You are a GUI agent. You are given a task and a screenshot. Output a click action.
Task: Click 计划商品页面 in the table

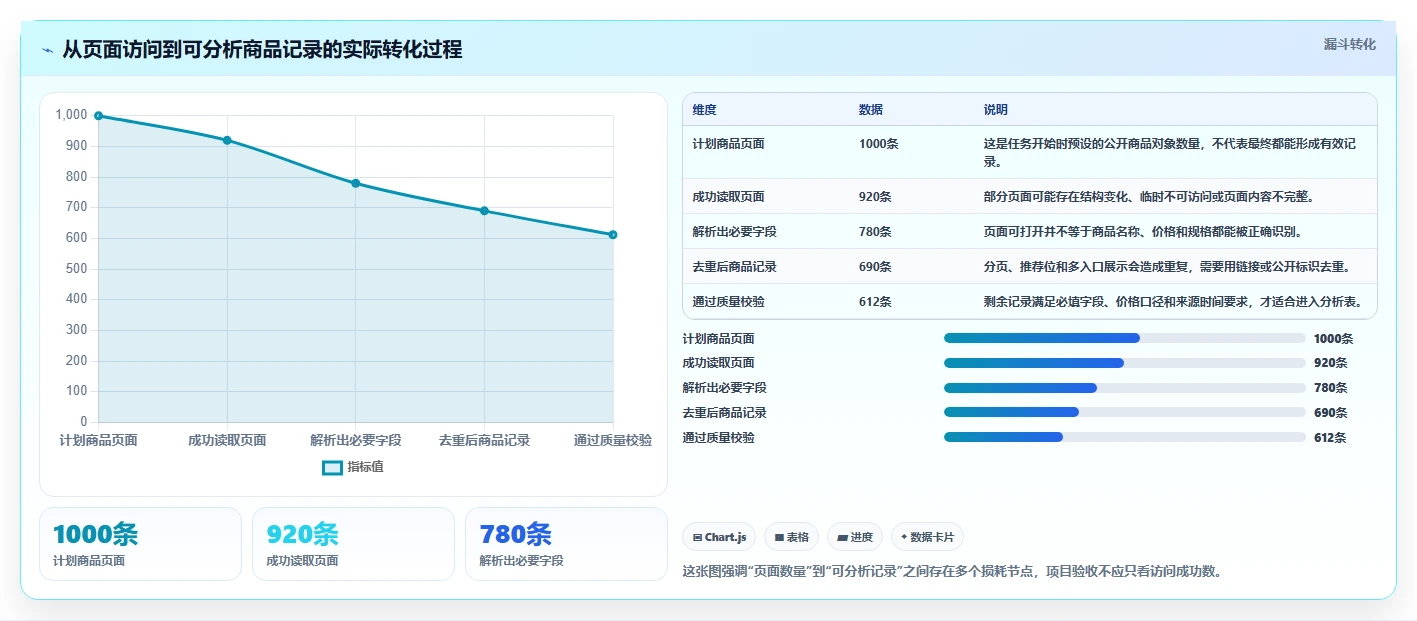[x=728, y=144]
